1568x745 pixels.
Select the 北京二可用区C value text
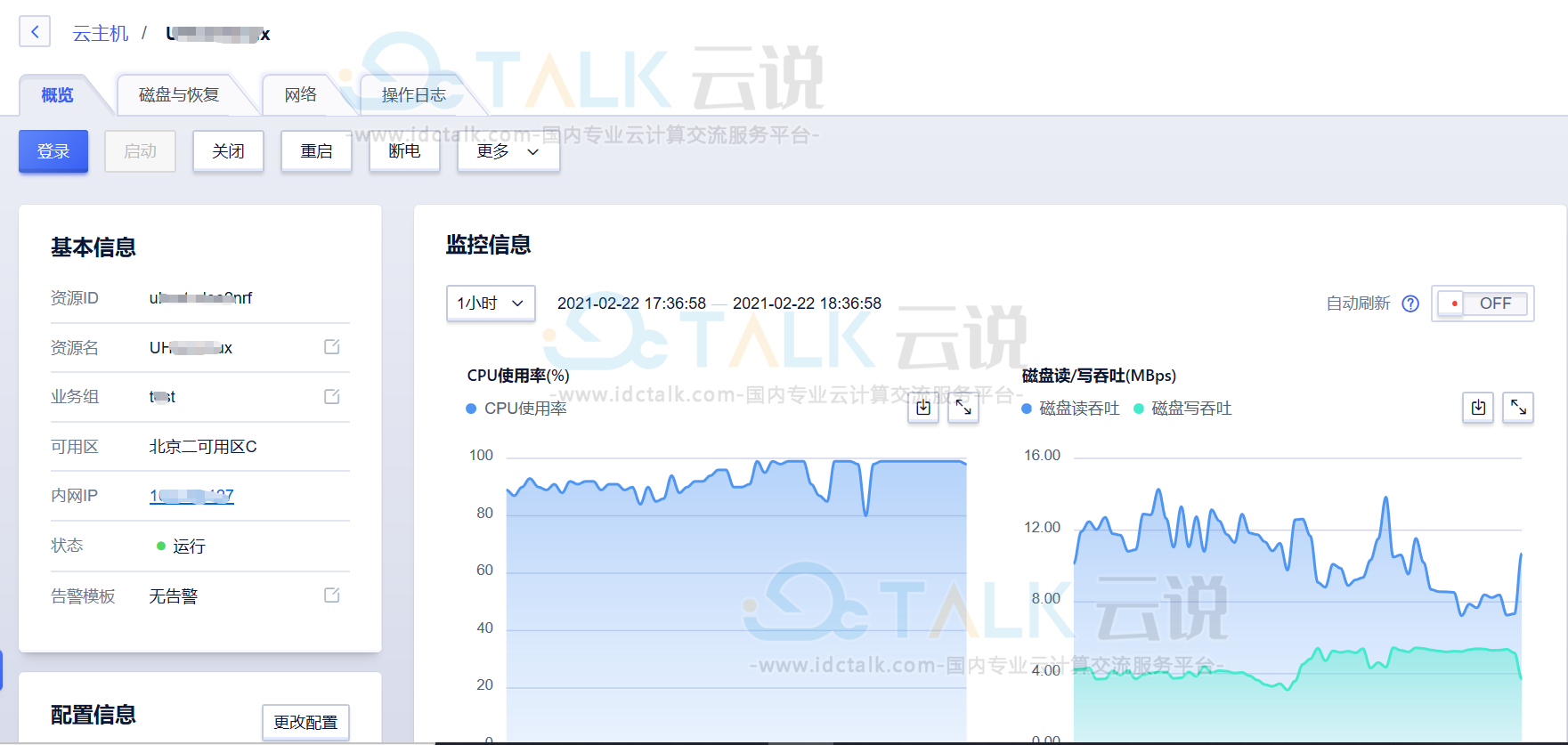tap(203, 447)
